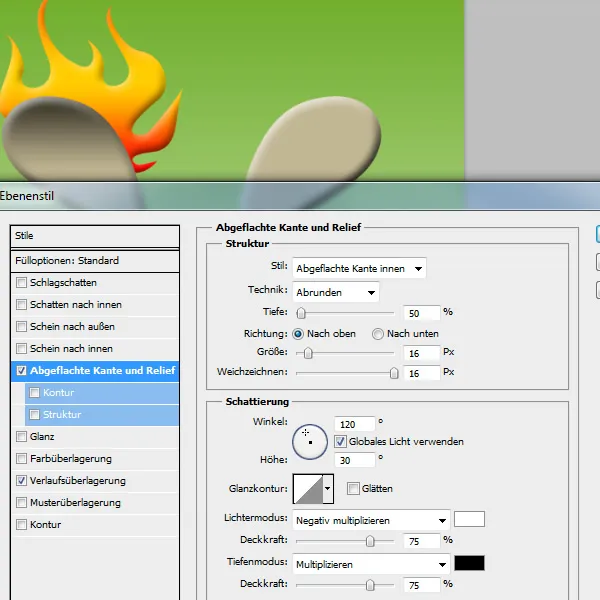Viewport: 600px width, 600px height.
Task: Enable the Struktur sub-option checkbox
Action: point(34,414)
